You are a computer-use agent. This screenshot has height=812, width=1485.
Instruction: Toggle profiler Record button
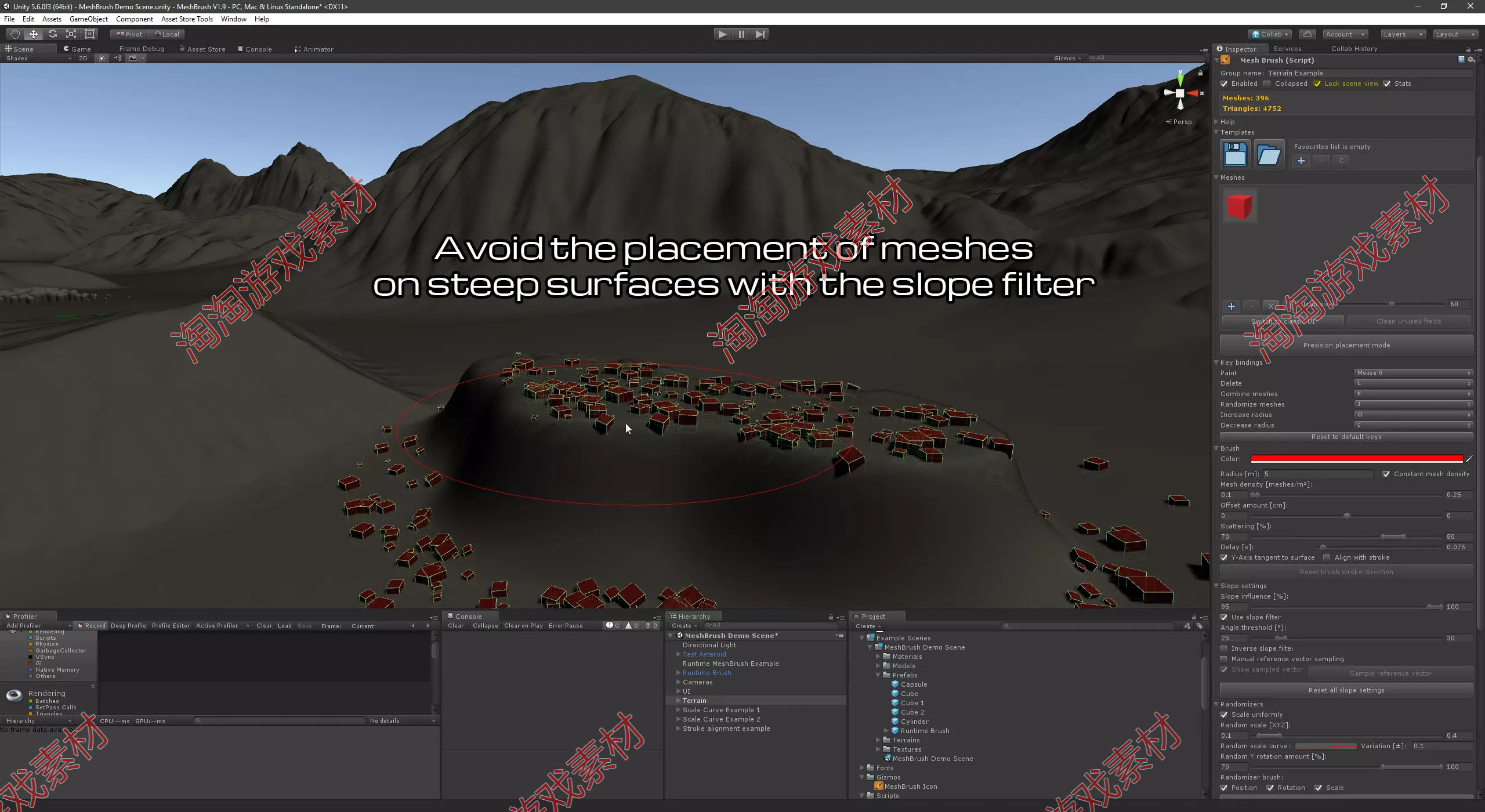[x=92, y=626]
